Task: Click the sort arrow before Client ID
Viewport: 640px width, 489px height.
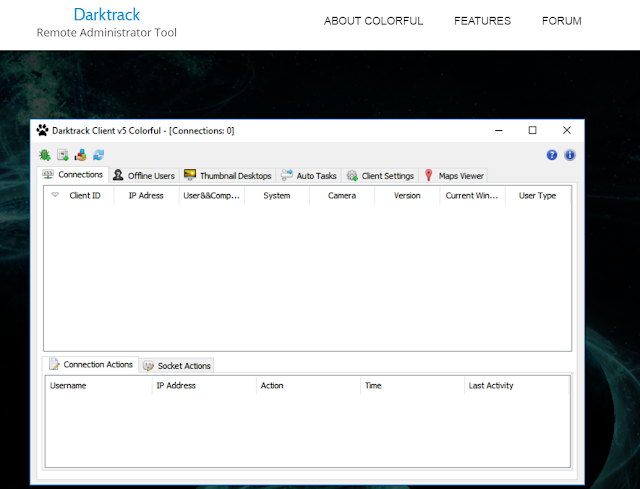Action: click(55, 195)
